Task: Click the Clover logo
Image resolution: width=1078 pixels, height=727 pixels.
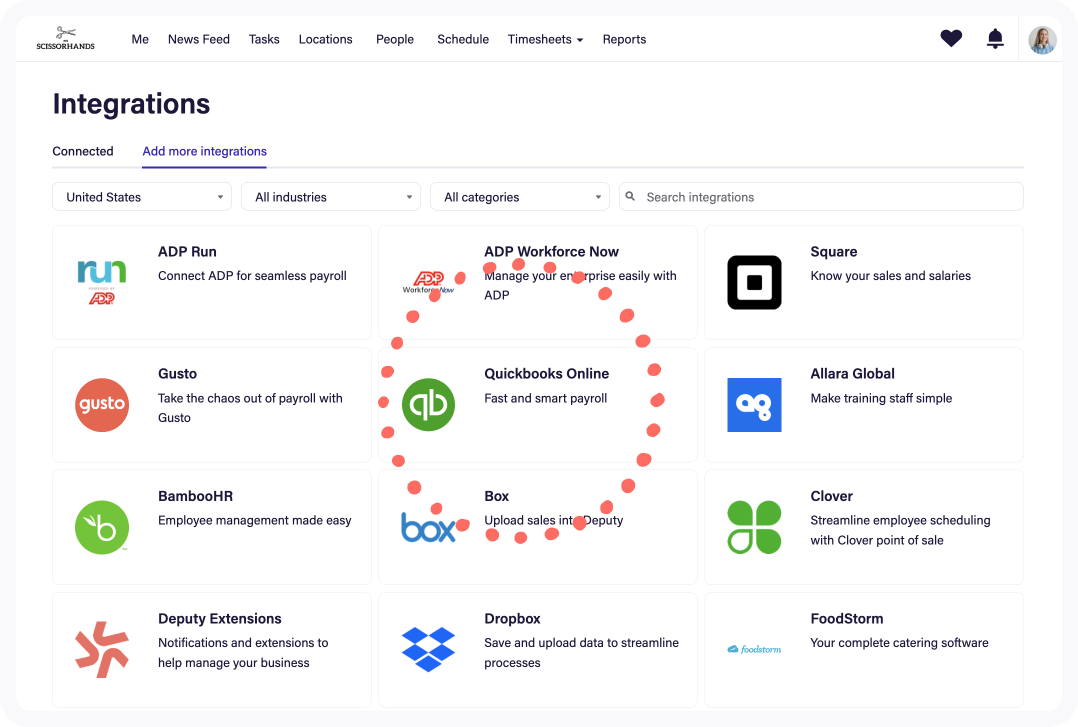Action: tap(754, 527)
